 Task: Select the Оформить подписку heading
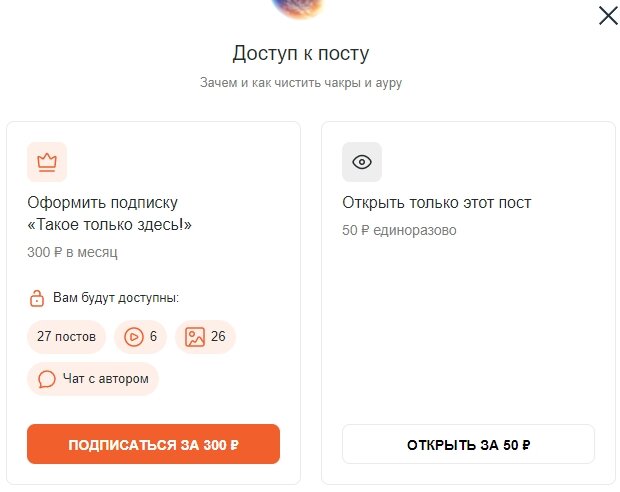110,214
